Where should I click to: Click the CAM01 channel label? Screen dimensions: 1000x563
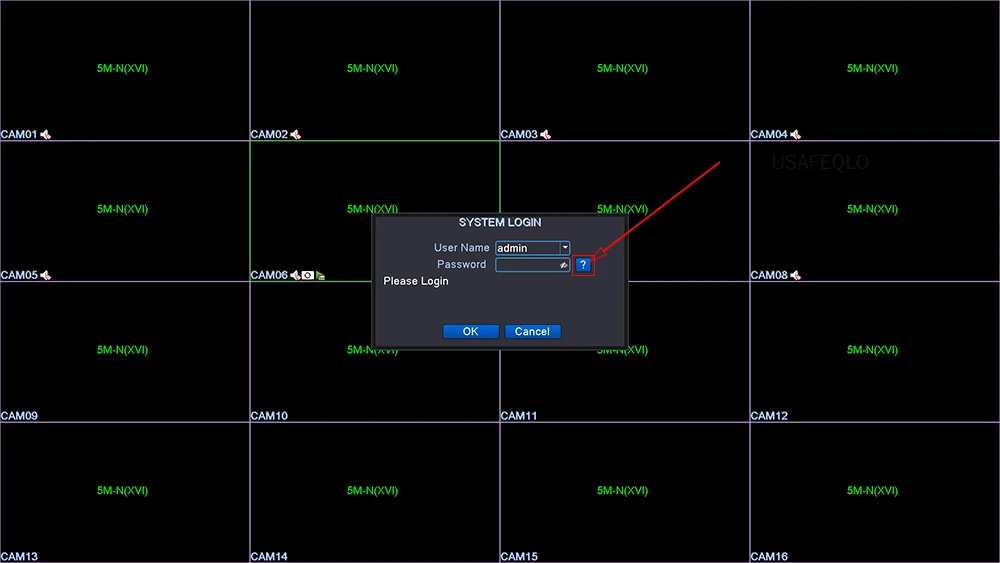(19, 135)
